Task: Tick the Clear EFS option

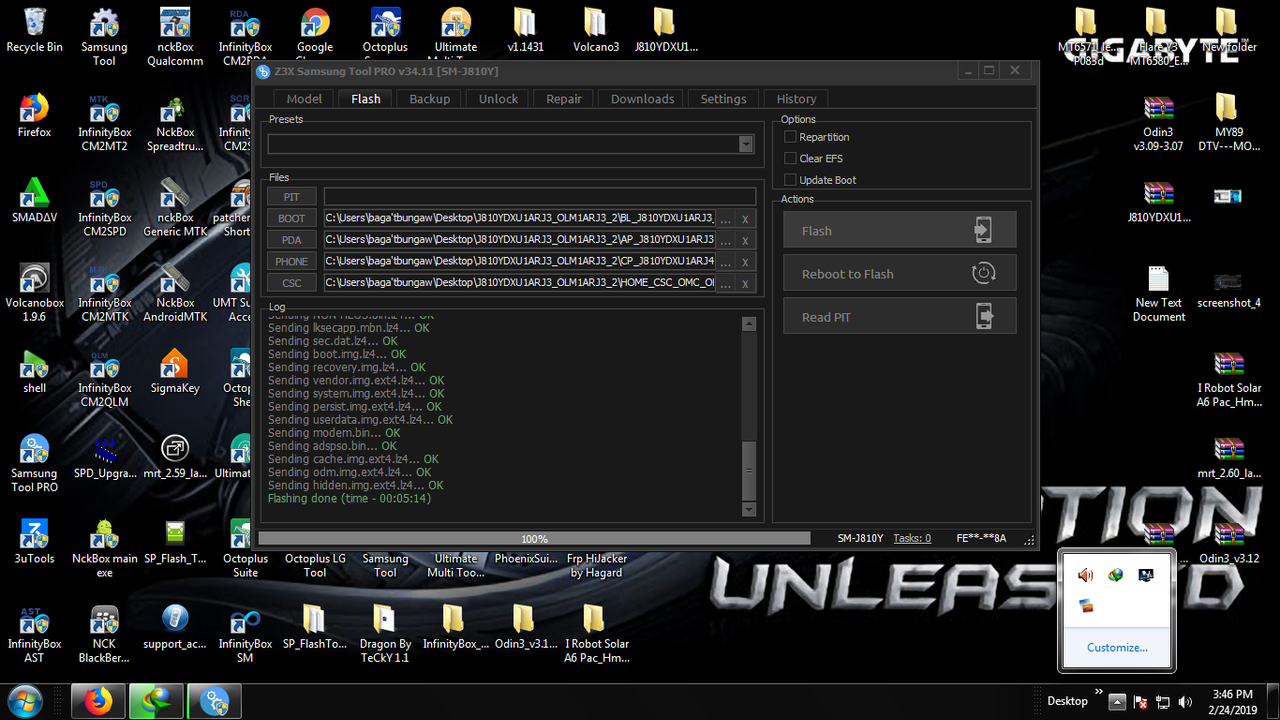Action: [x=790, y=158]
